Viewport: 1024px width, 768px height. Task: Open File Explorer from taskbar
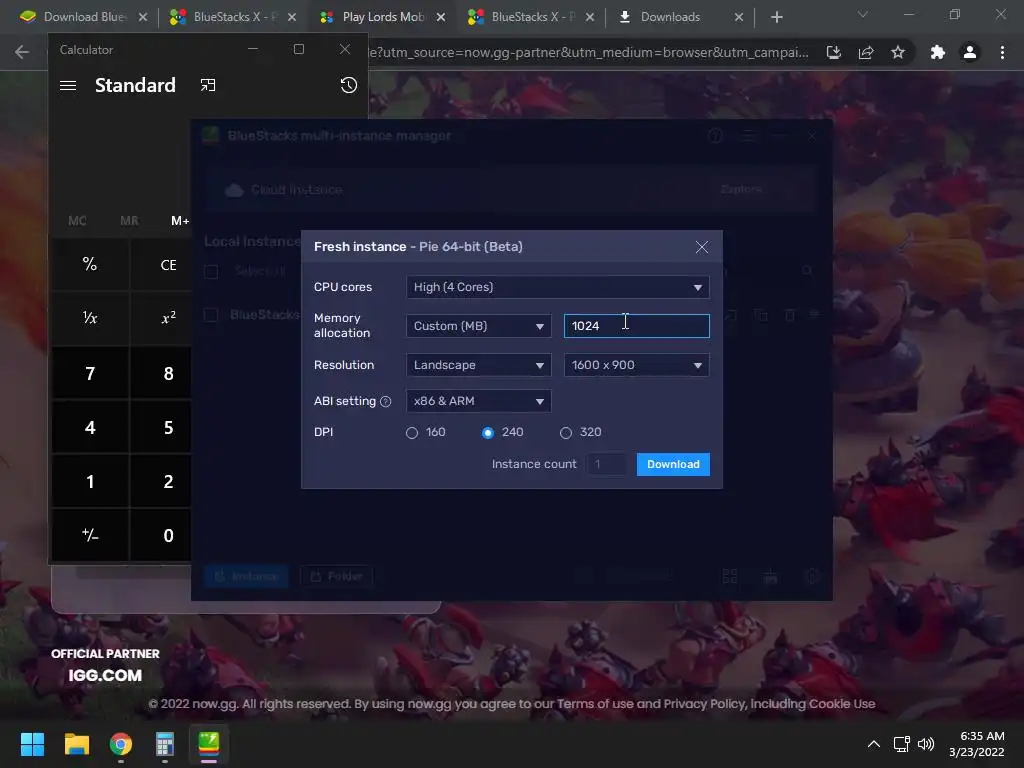[x=76, y=744]
